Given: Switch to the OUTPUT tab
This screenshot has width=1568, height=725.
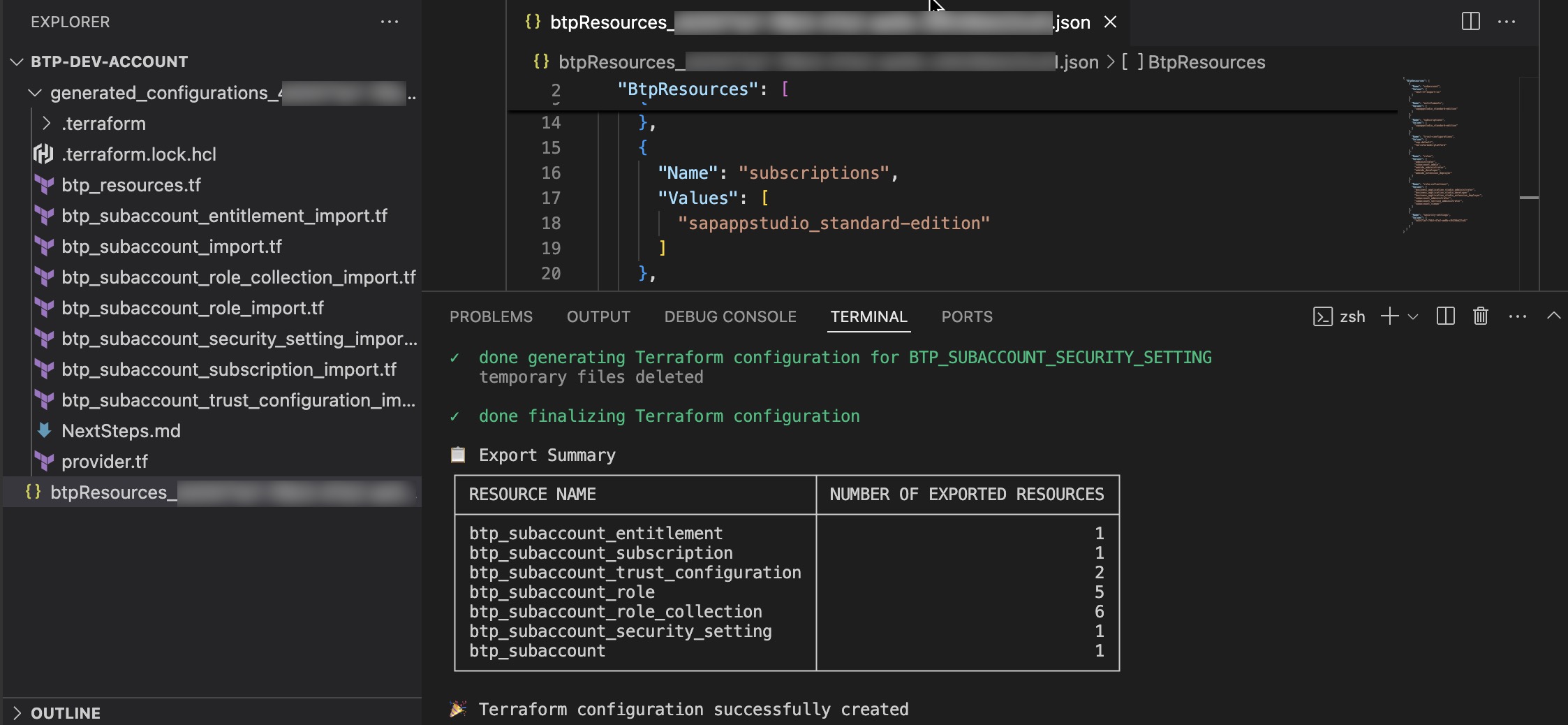Looking at the screenshot, I should (x=598, y=316).
